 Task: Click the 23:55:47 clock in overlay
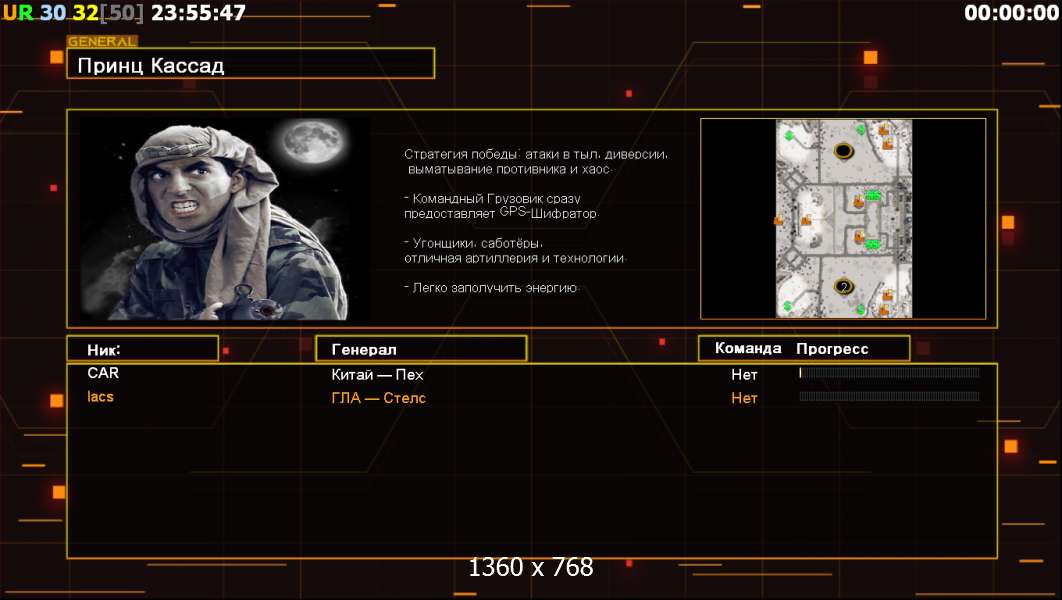[x=198, y=12]
